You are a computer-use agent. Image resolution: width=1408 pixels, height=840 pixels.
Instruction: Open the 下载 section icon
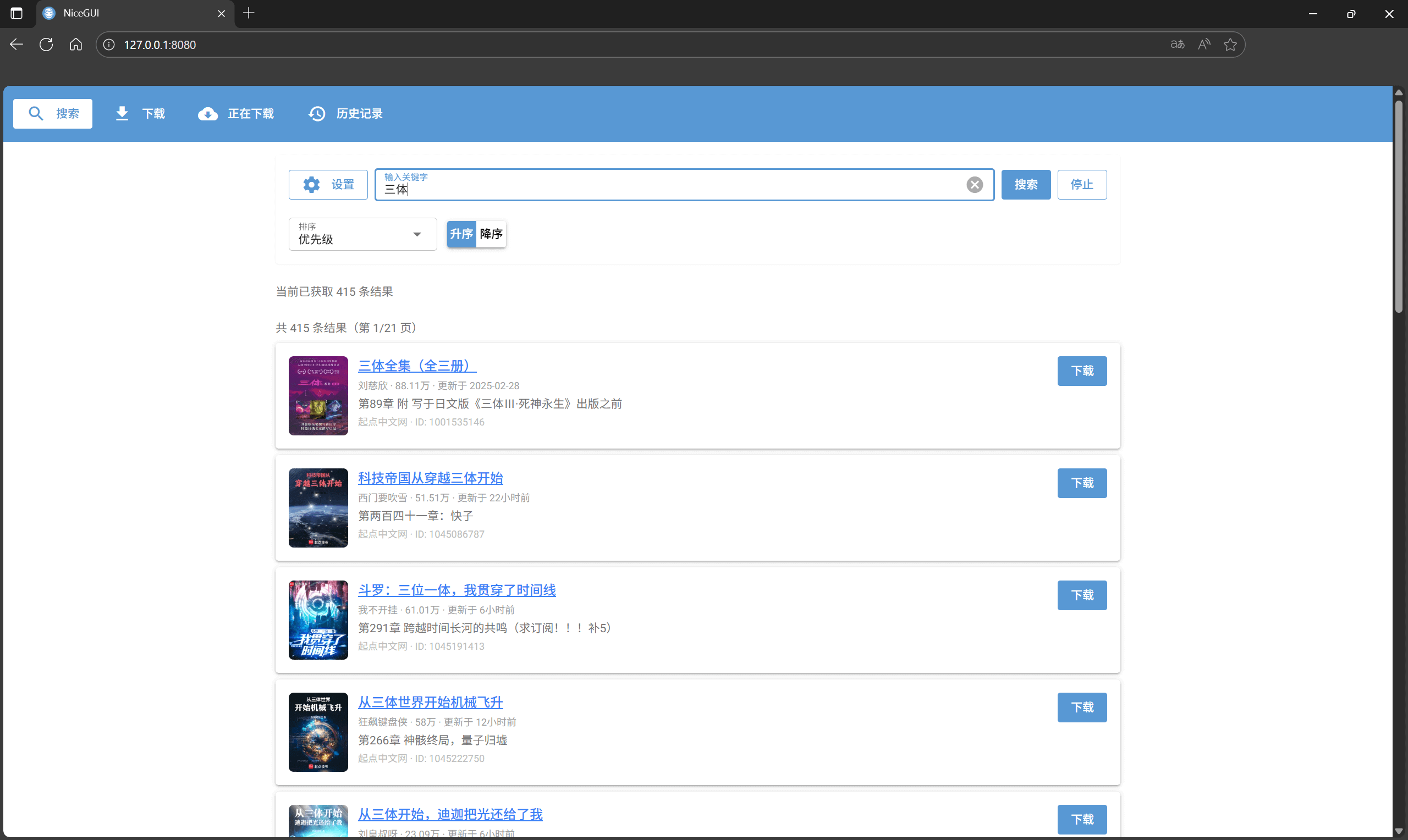(122, 113)
